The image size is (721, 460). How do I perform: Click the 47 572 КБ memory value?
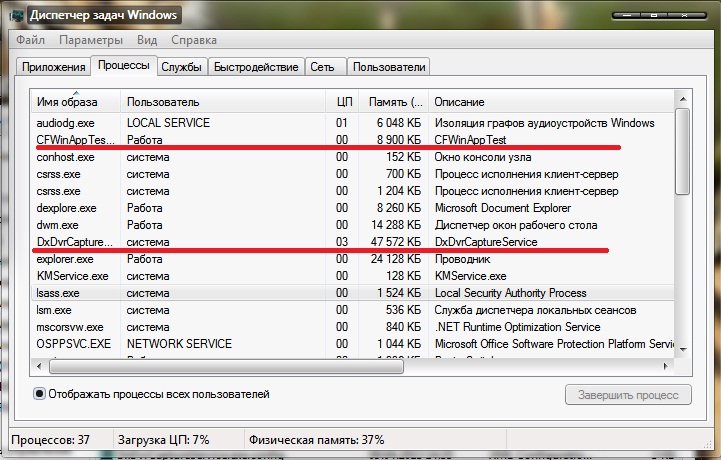[x=396, y=242]
